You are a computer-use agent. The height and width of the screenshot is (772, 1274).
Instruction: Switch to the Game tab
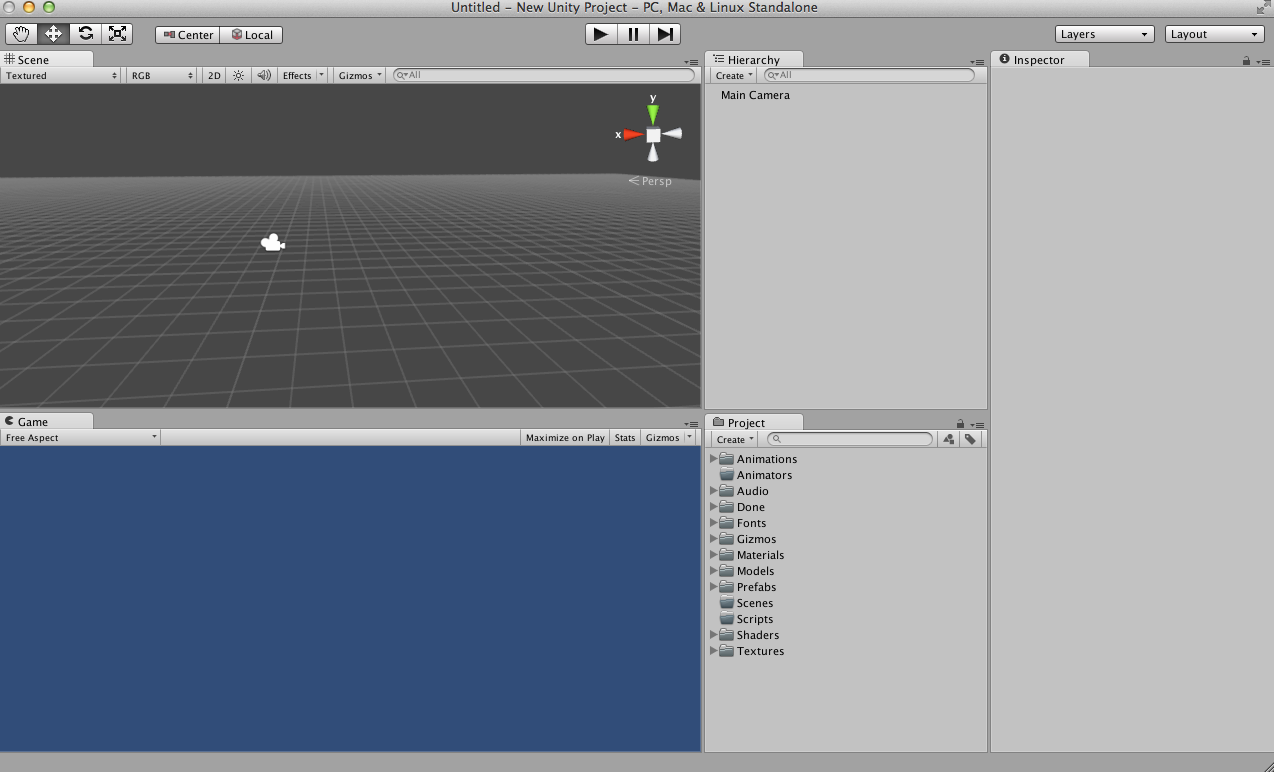click(47, 421)
